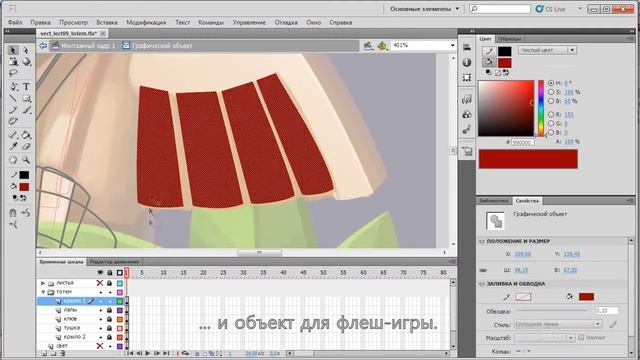
Task: Click the scene breadcrumb 'Монтажный кадр 1'
Action: pyautogui.click(x=84, y=46)
